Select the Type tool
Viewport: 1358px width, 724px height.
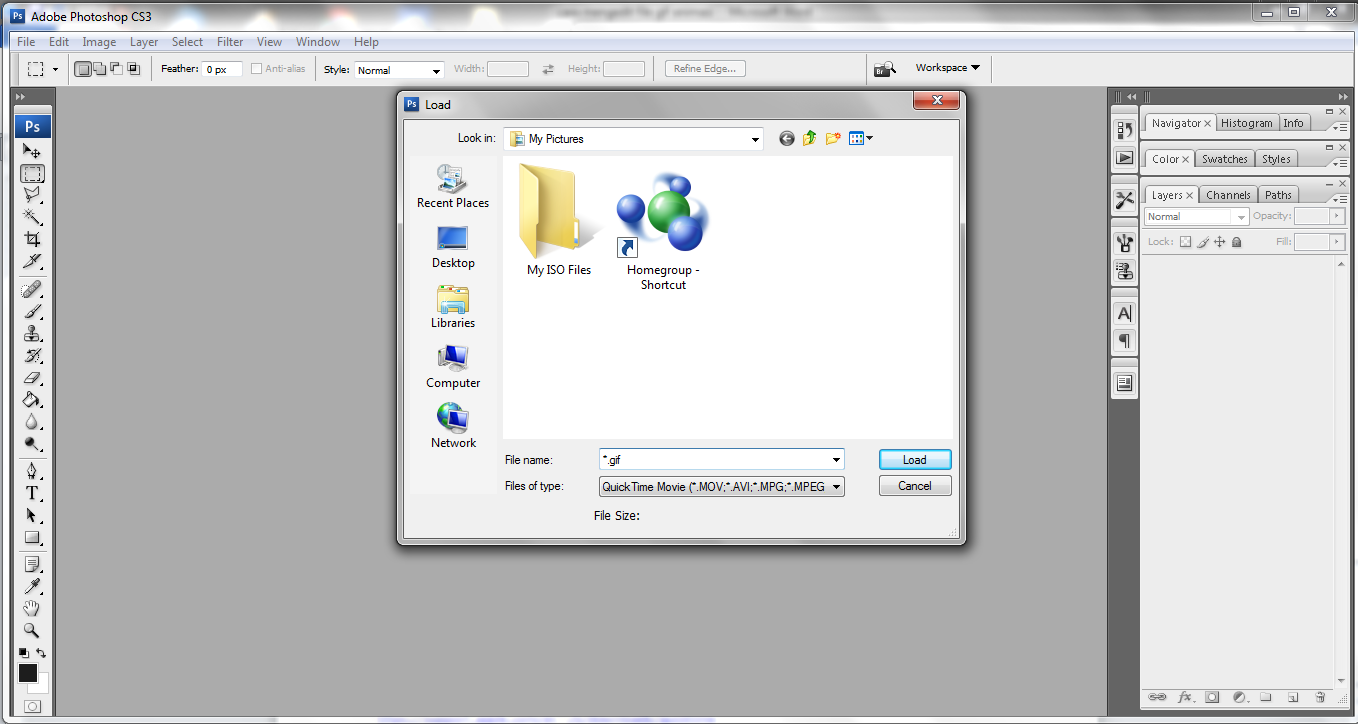[x=32, y=493]
